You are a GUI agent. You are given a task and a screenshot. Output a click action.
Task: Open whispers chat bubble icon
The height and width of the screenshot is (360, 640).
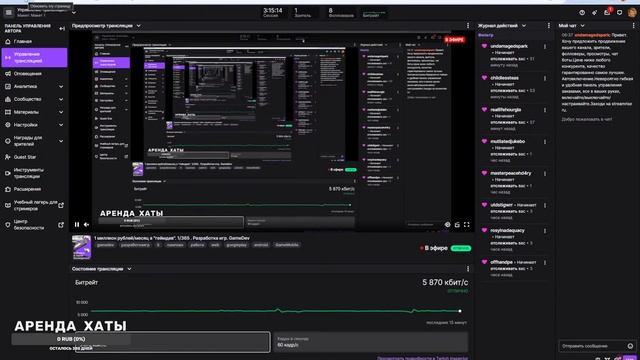620,13
